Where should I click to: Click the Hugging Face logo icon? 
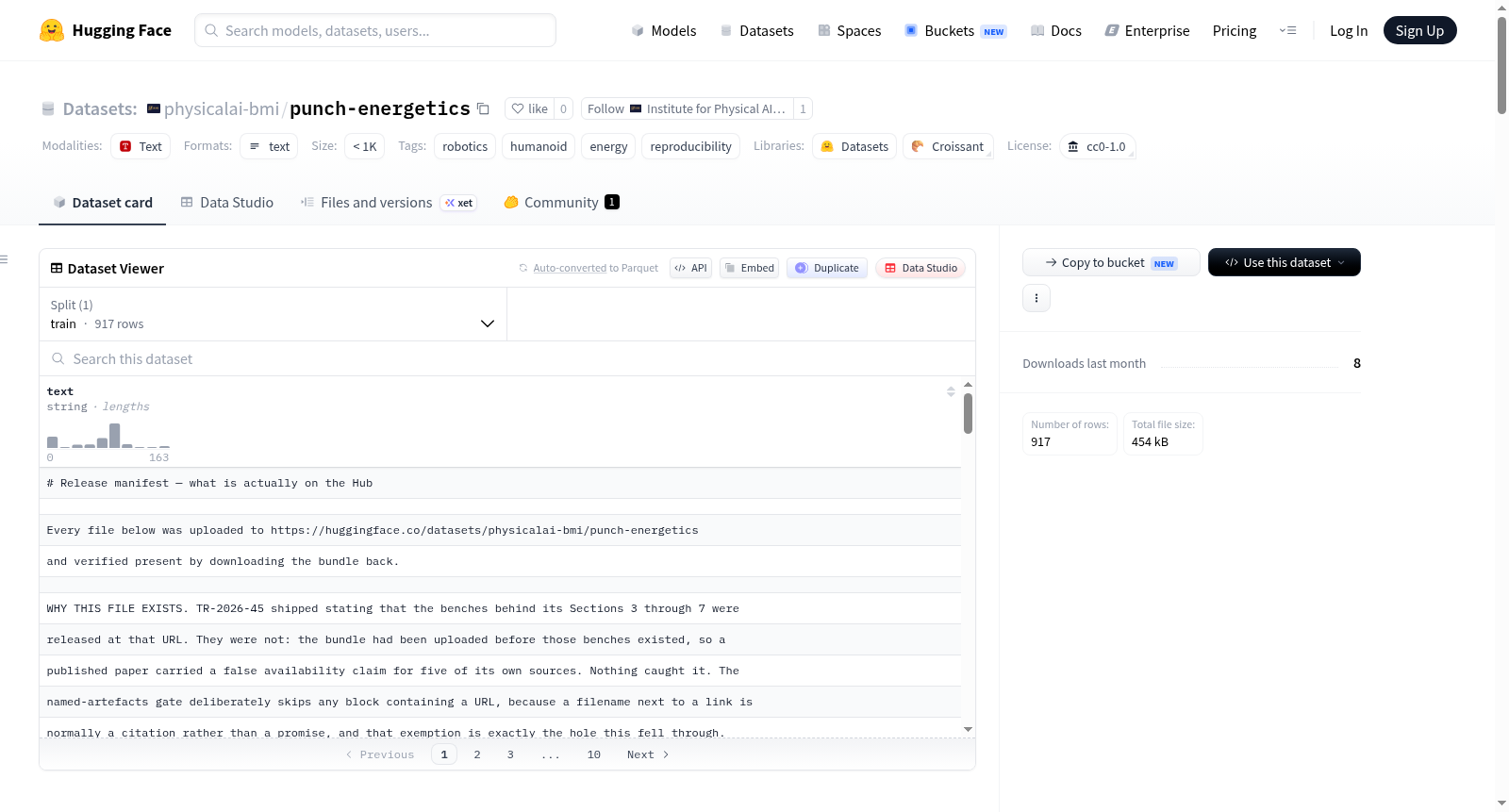click(52, 30)
